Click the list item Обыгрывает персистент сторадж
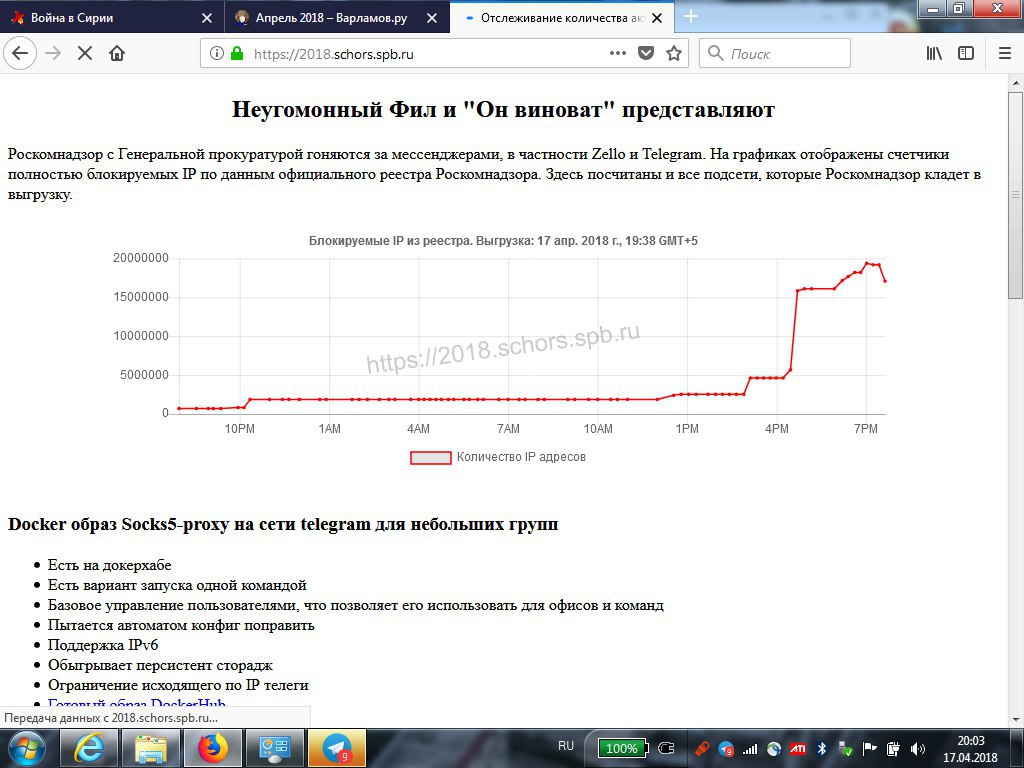Screen dimensions: 1024x768 tap(160, 665)
